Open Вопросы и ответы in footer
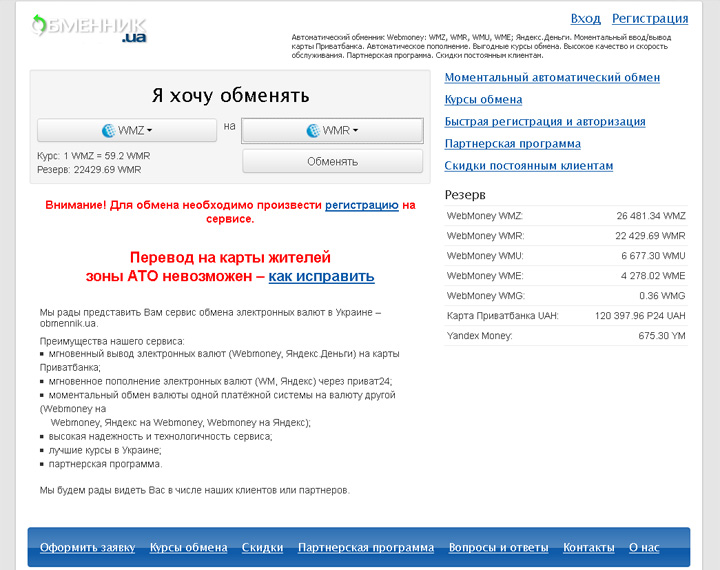This screenshot has width=720, height=570. (x=498, y=547)
